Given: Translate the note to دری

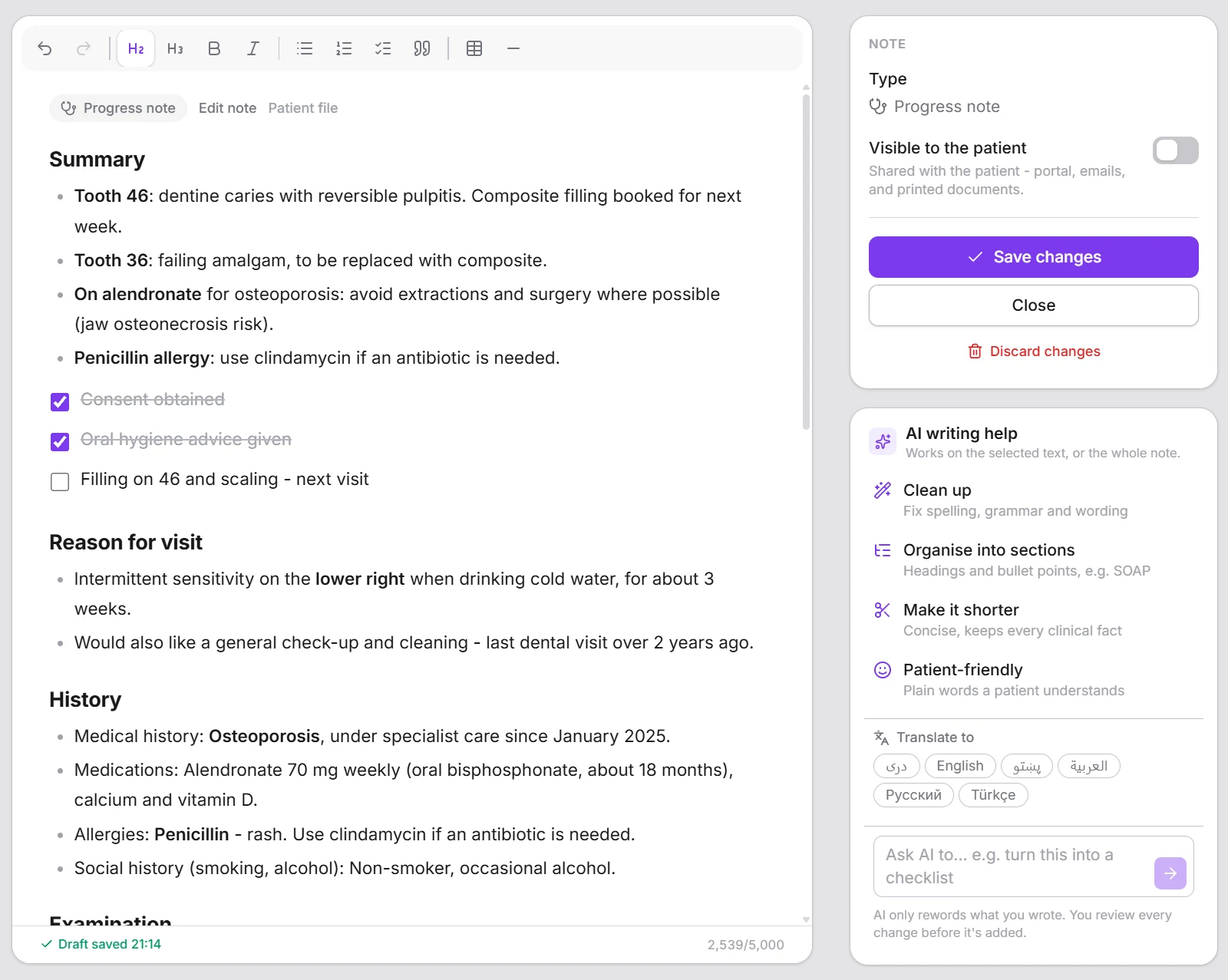Looking at the screenshot, I should 896,766.
